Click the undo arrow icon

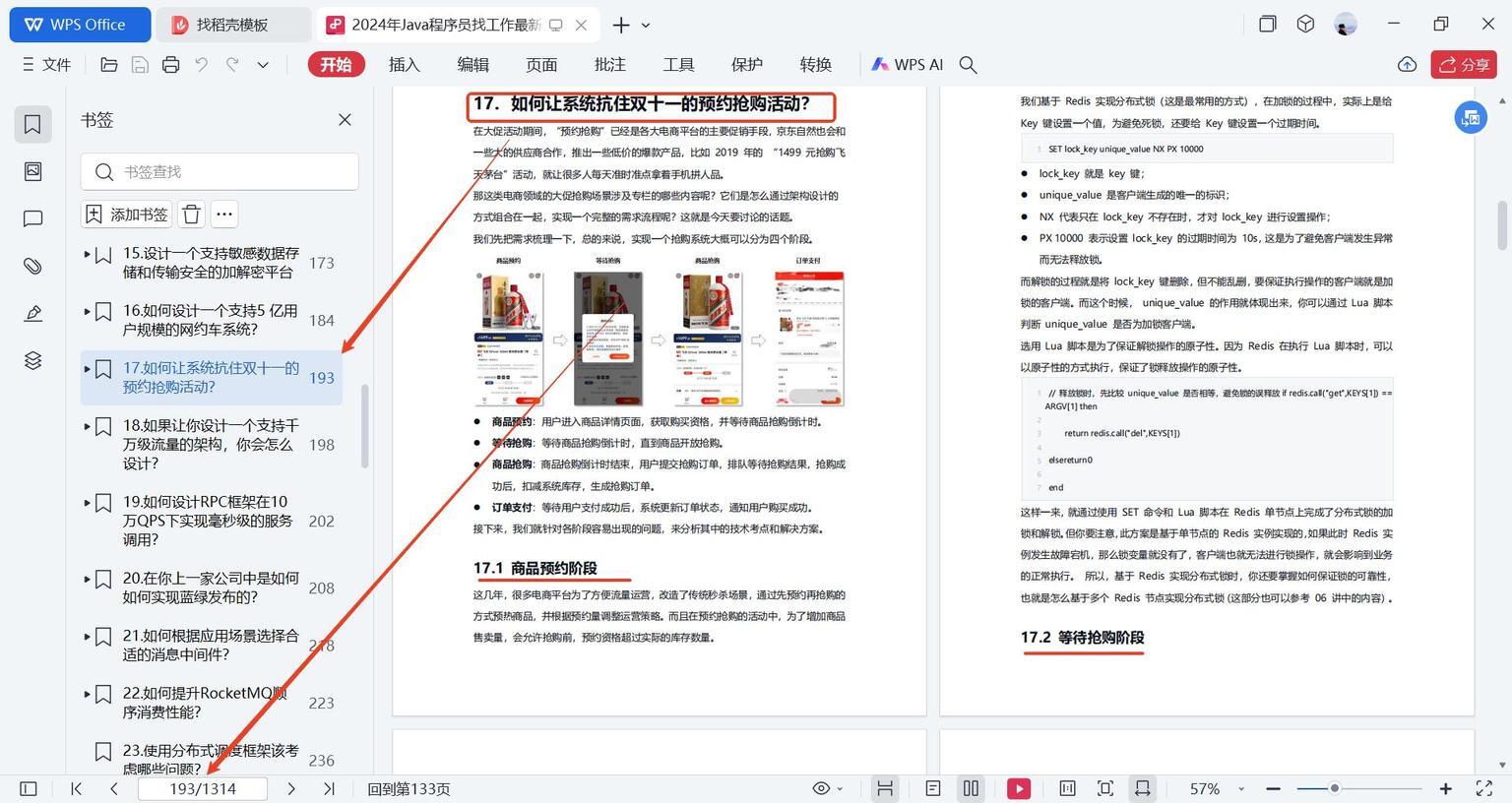pyautogui.click(x=202, y=65)
